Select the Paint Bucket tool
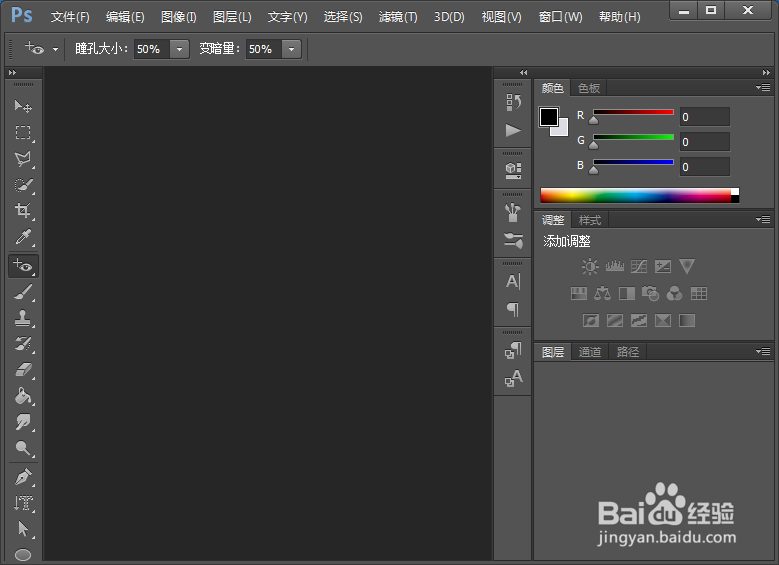 (x=23, y=396)
